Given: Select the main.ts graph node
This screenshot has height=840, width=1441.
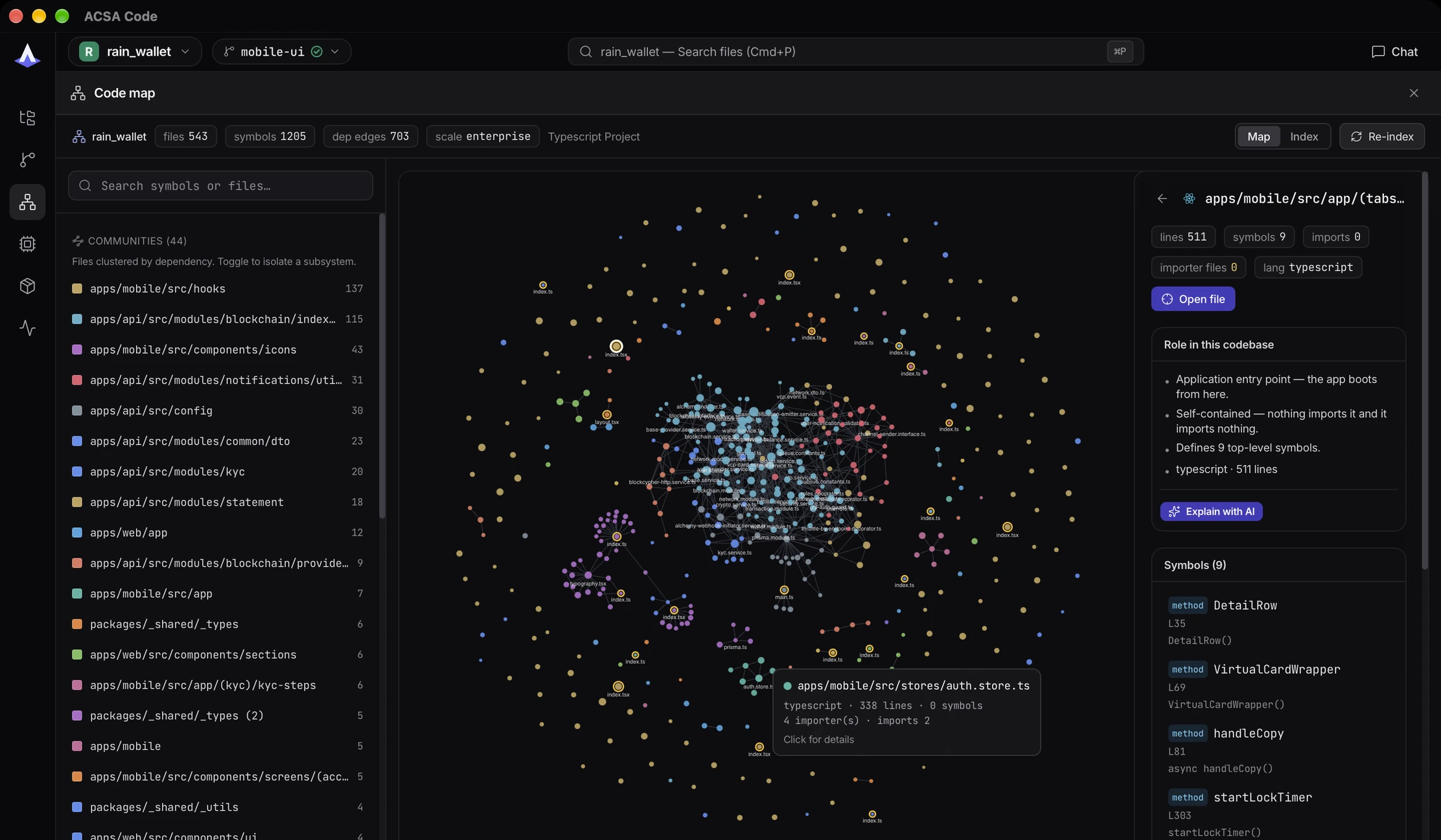Looking at the screenshot, I should [x=784, y=590].
